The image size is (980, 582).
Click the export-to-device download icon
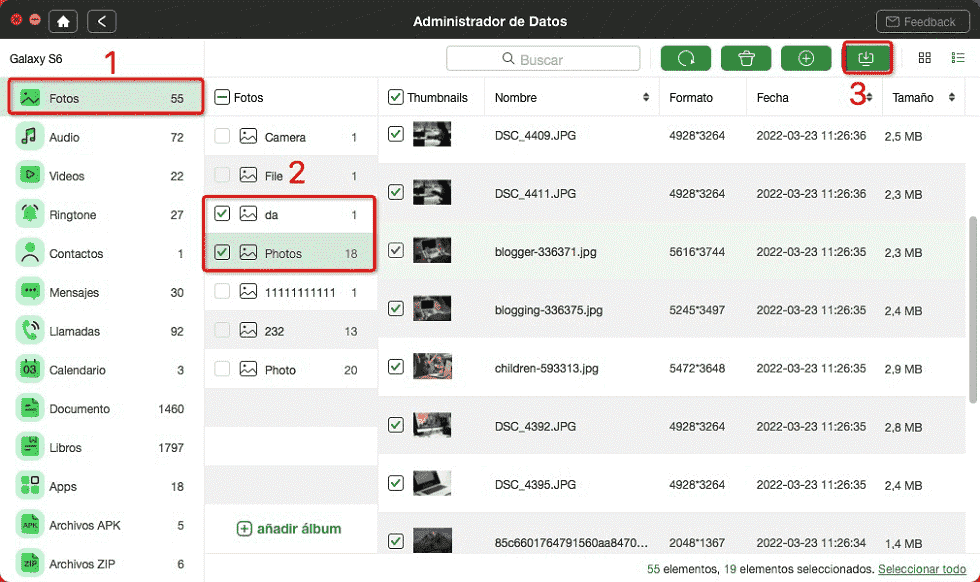(866, 58)
